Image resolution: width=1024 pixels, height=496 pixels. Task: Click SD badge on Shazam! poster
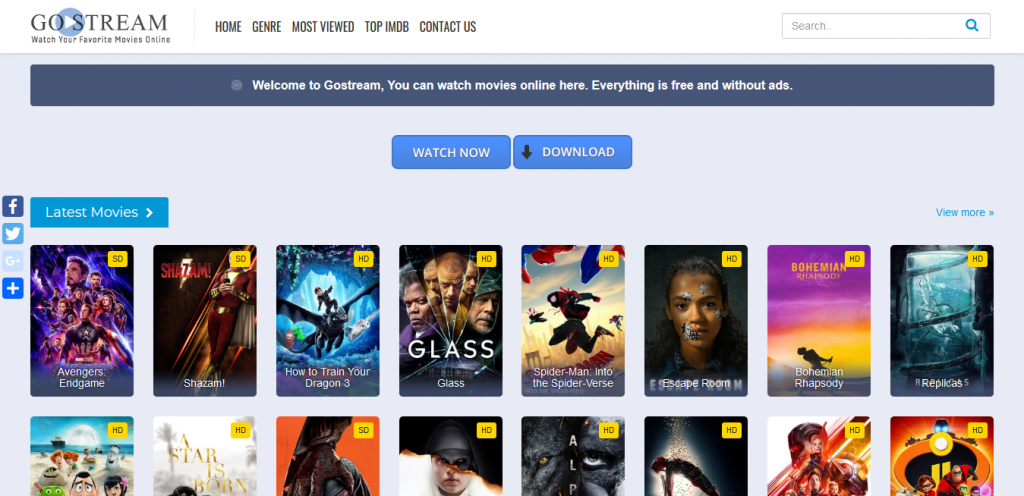pyautogui.click(x=240, y=258)
